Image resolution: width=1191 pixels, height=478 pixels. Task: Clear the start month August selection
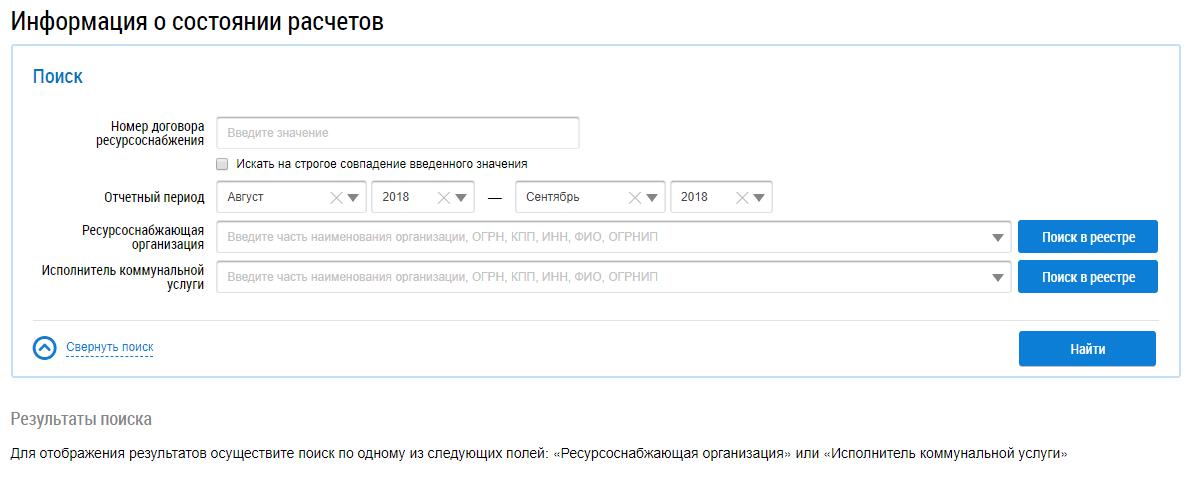coord(336,197)
